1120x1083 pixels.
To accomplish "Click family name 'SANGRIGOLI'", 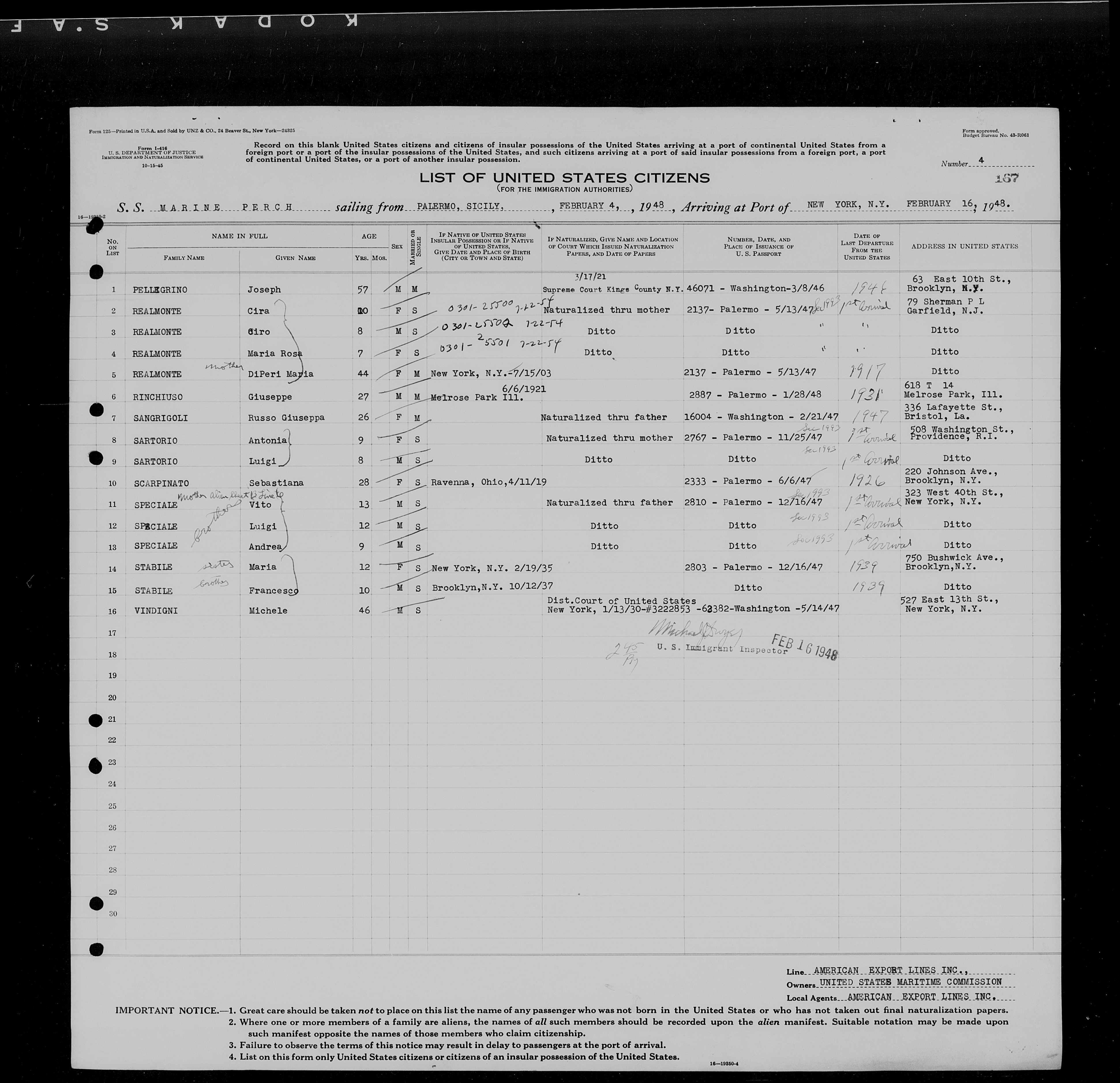I will click(x=160, y=418).
